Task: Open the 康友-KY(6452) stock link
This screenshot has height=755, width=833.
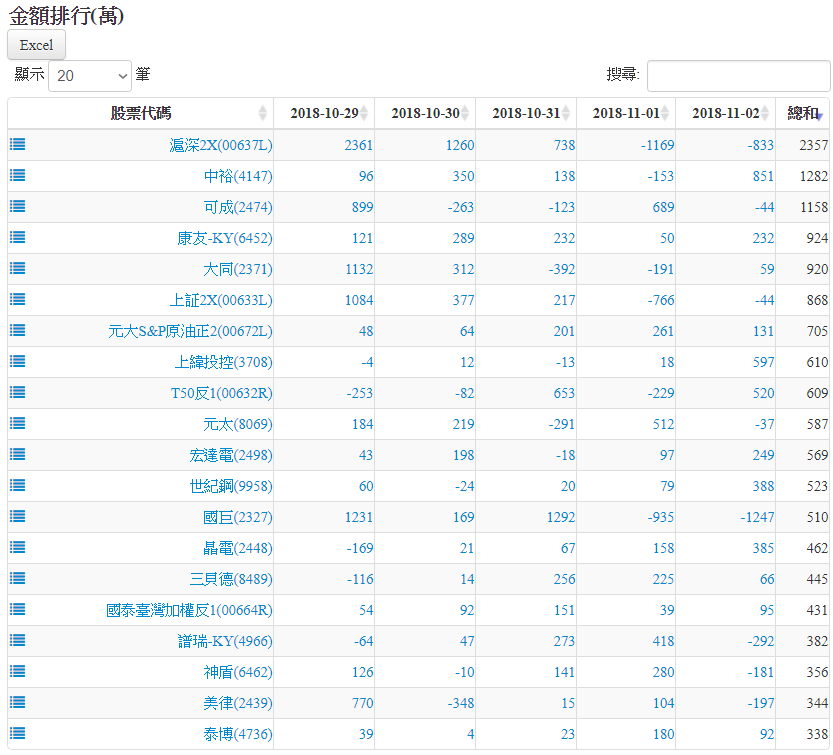Action: click(x=224, y=238)
